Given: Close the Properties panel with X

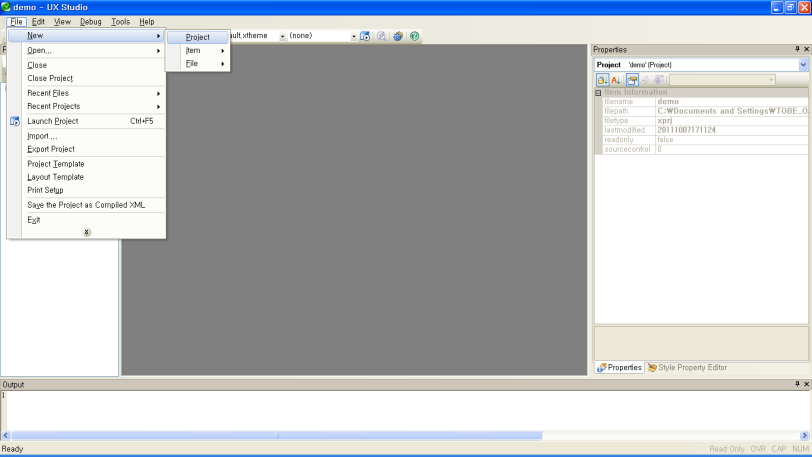Looking at the screenshot, I should 806,49.
